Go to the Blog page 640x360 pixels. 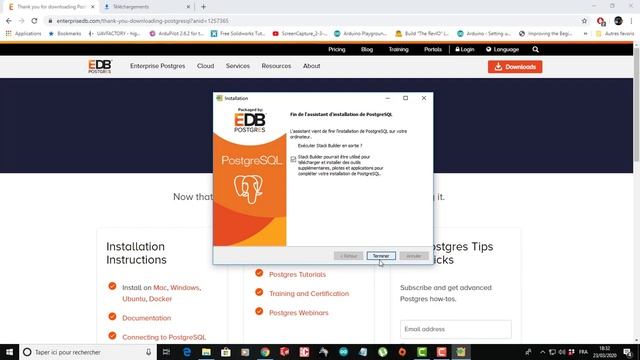coord(367,49)
